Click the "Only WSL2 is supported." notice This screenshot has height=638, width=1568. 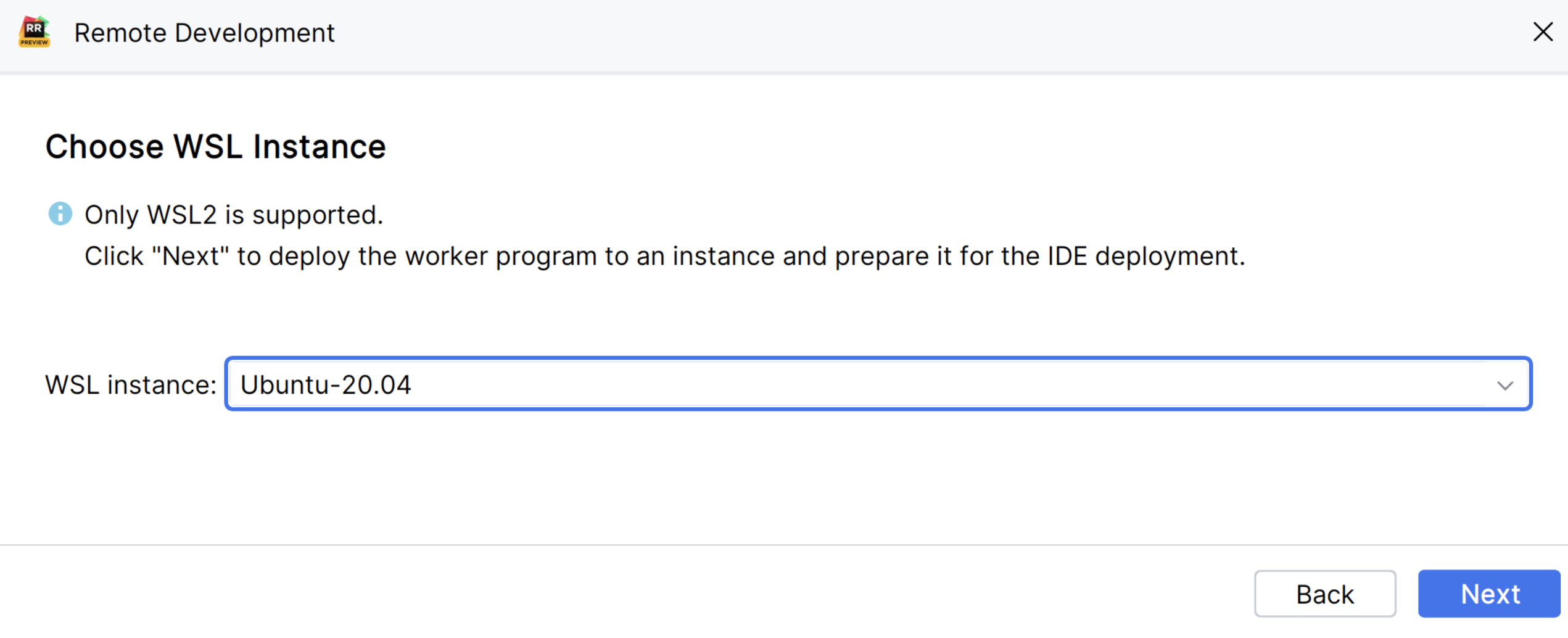pos(234,215)
